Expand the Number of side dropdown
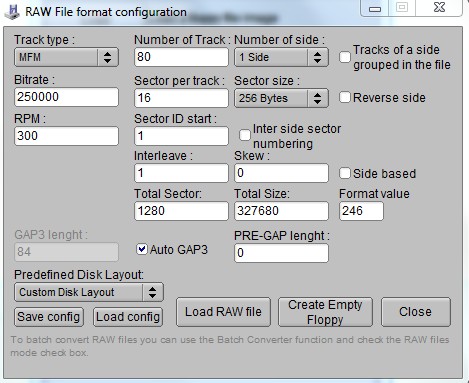The image size is (469, 383). tap(281, 57)
